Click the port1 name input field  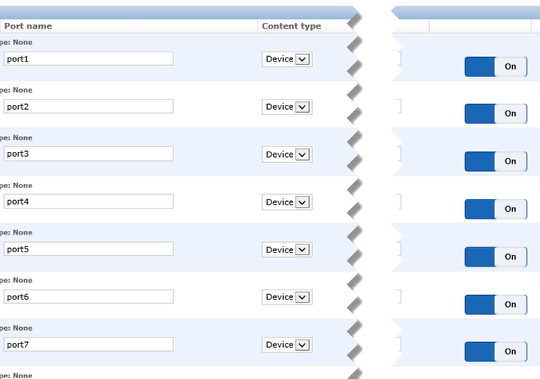pos(89,59)
